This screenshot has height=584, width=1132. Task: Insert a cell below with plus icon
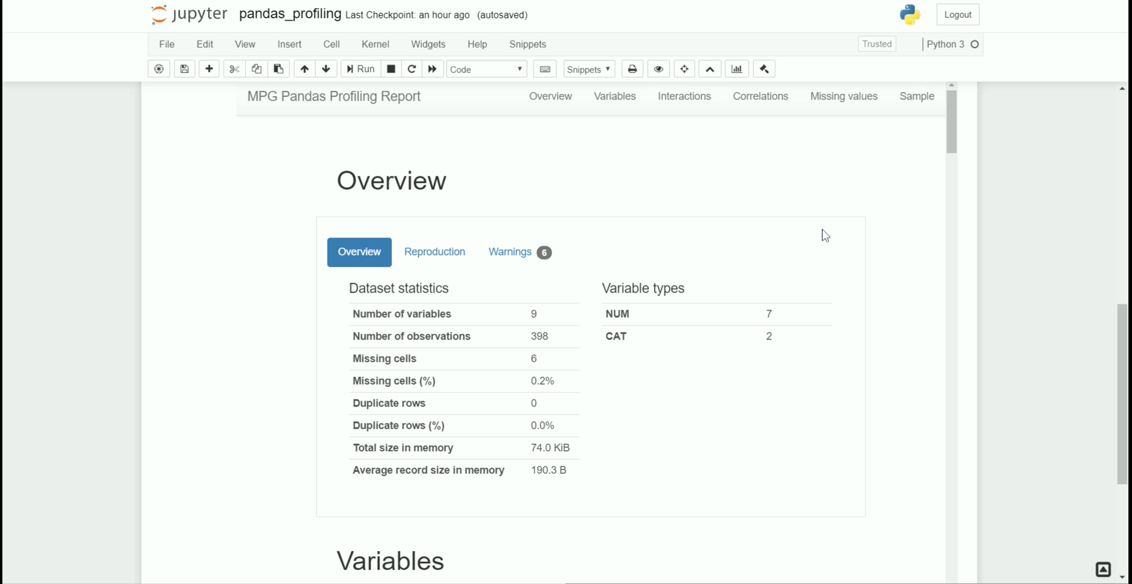coord(209,69)
